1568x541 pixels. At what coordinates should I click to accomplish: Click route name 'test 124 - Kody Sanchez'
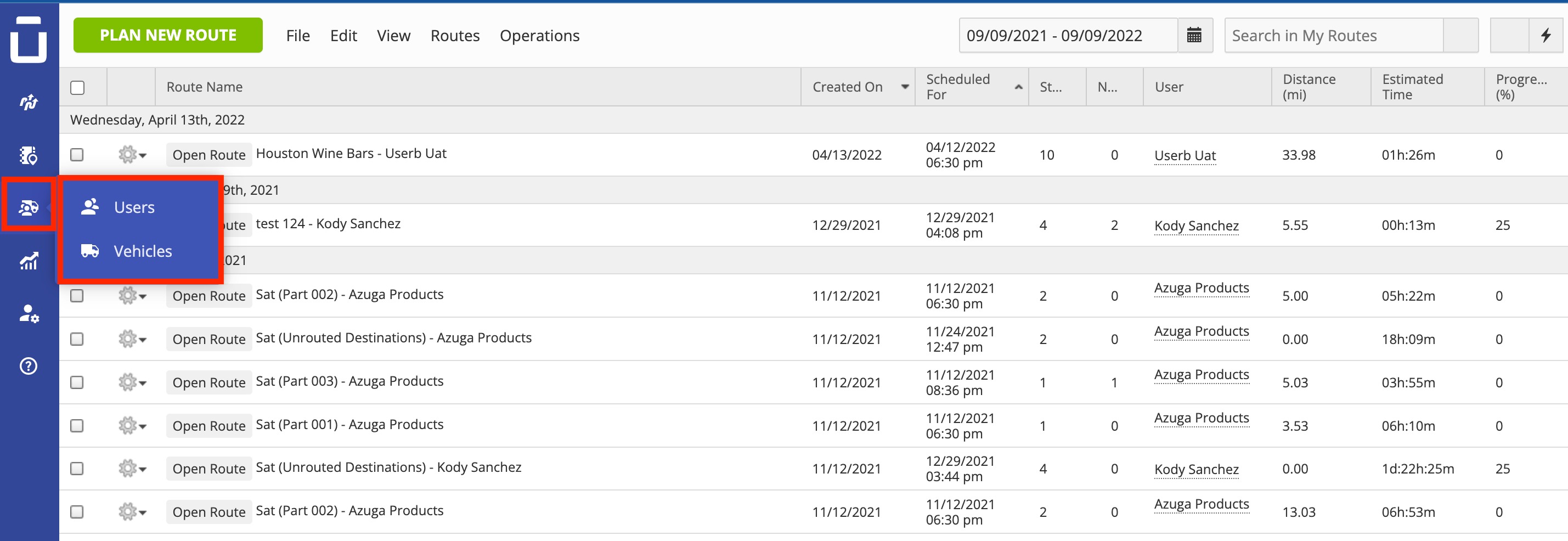328,223
